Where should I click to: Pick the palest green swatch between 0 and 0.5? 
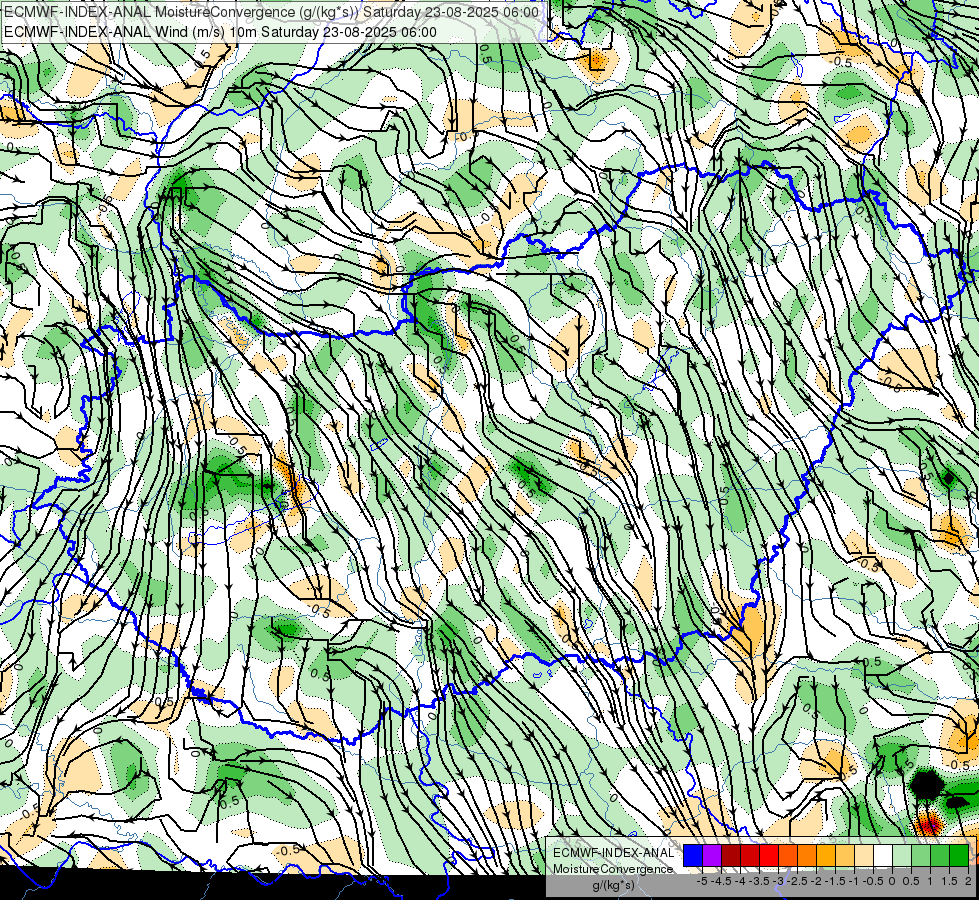pos(902,856)
